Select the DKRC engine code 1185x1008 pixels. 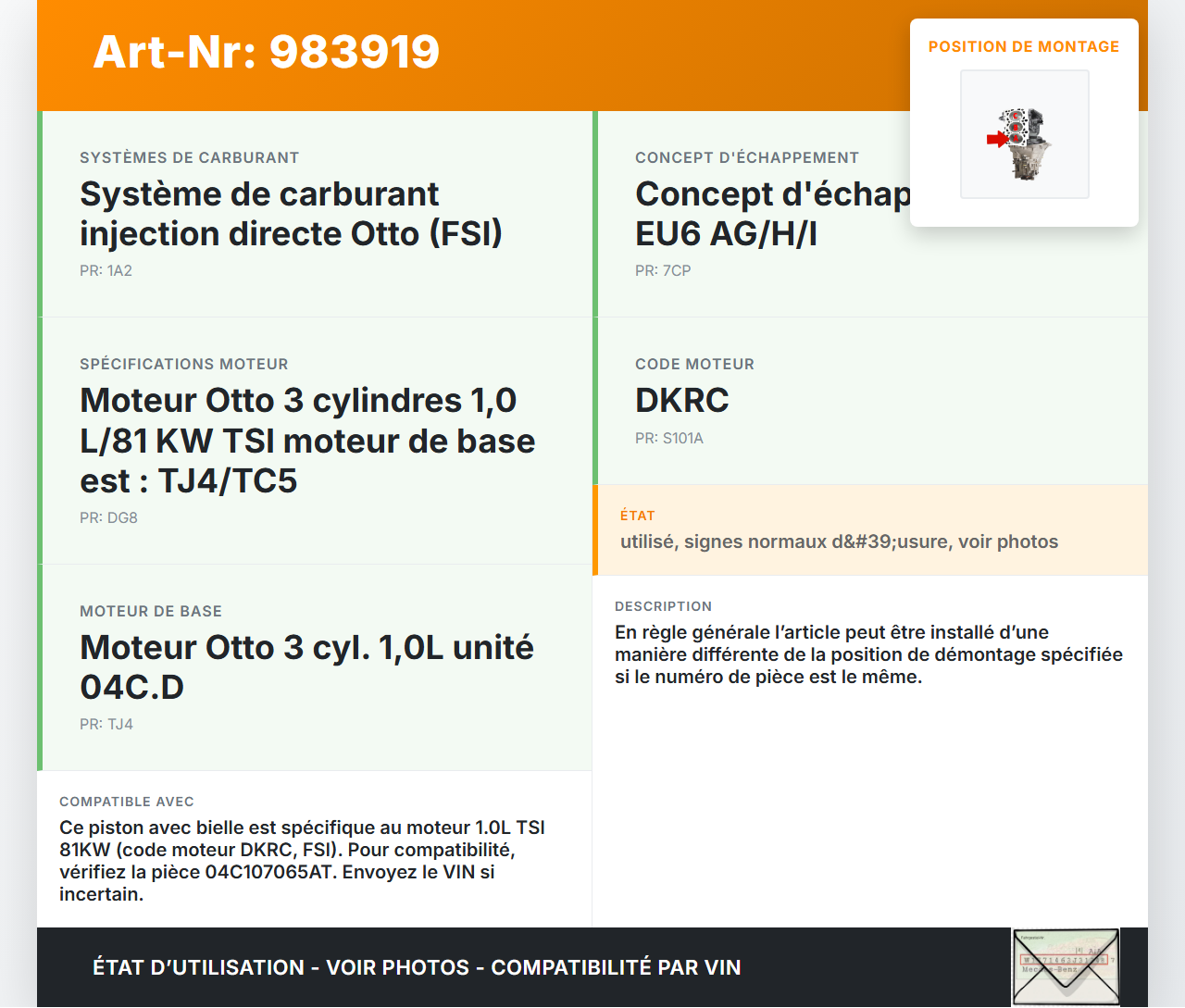click(x=682, y=401)
